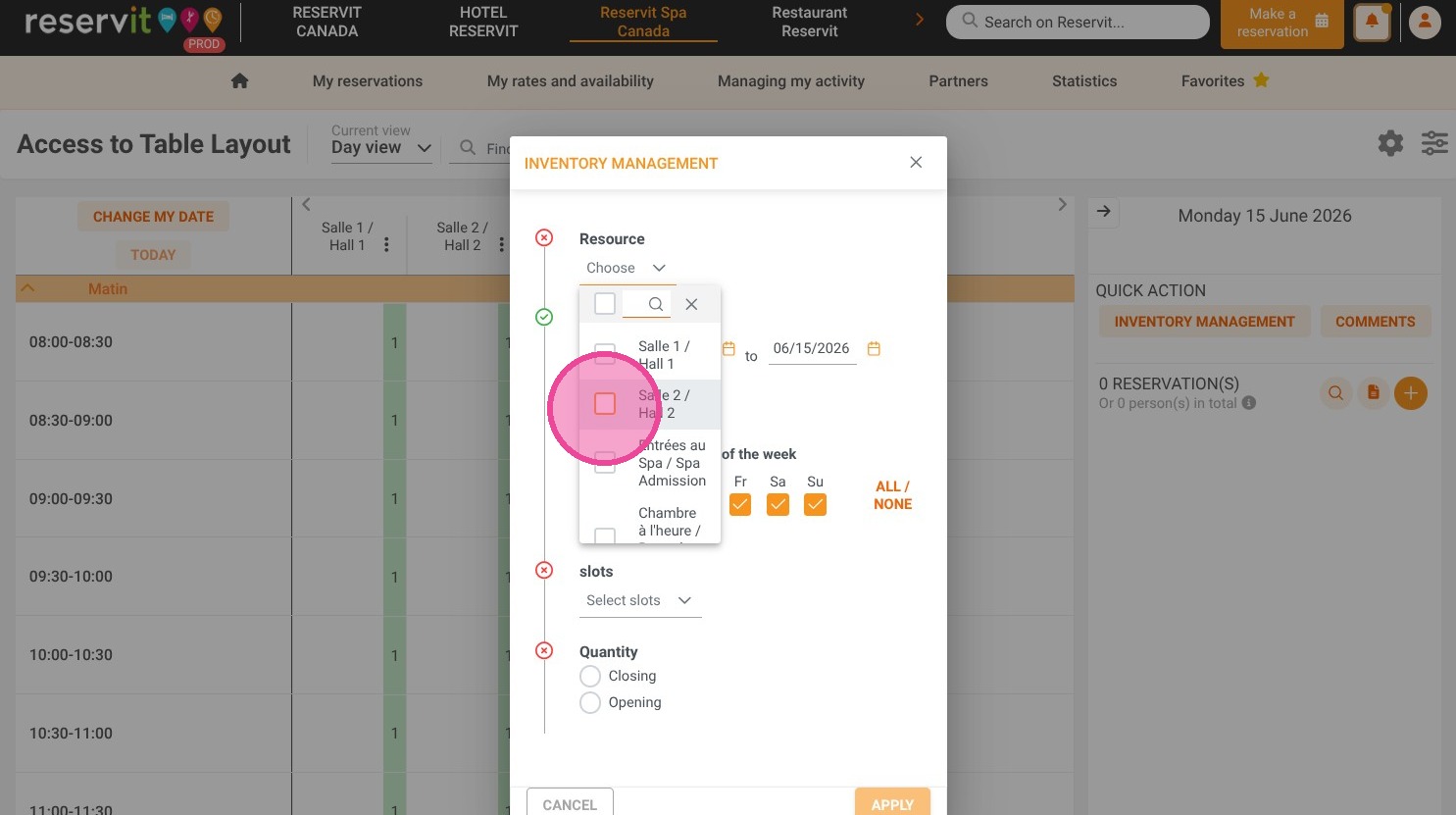Switch to RESERVIT CANADA tab
Image resolution: width=1456 pixels, height=815 pixels.
pos(326,22)
